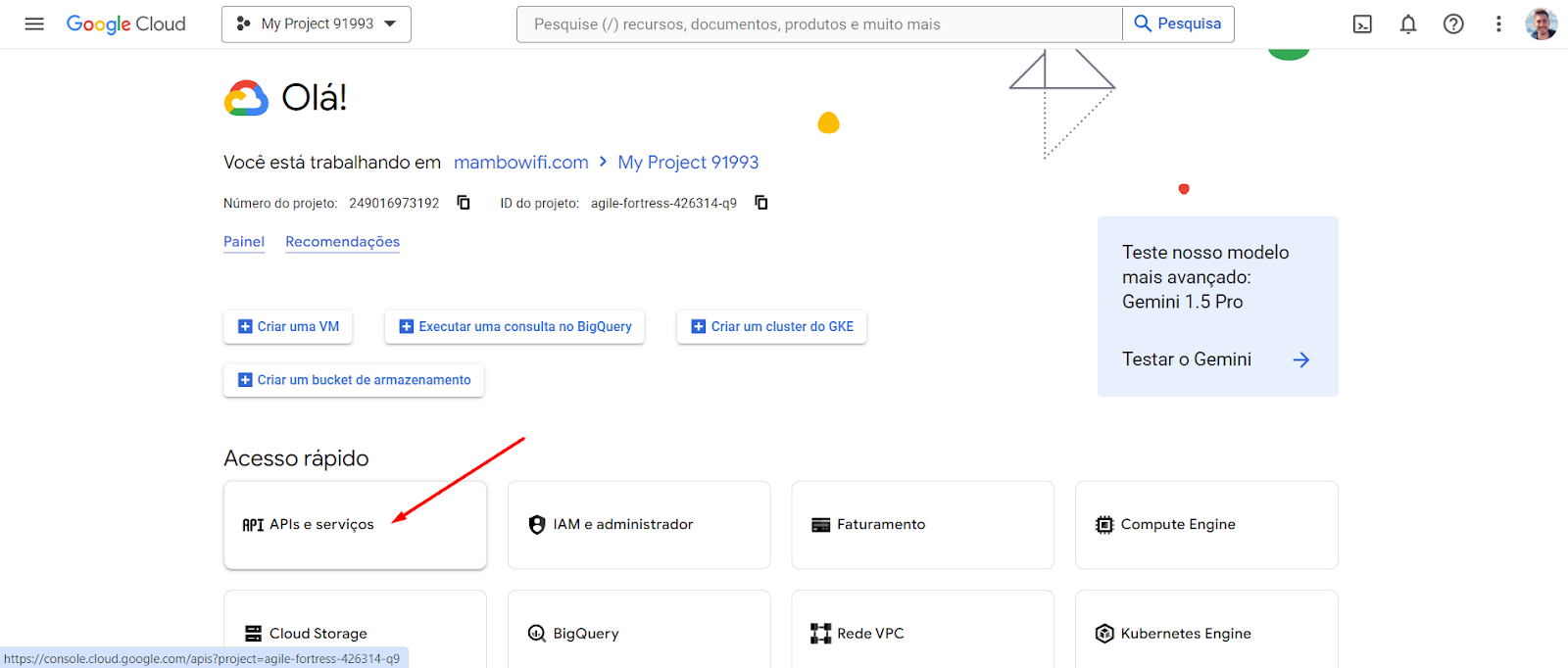Open the Faturamento card
1568x668 pixels.
[x=923, y=525]
